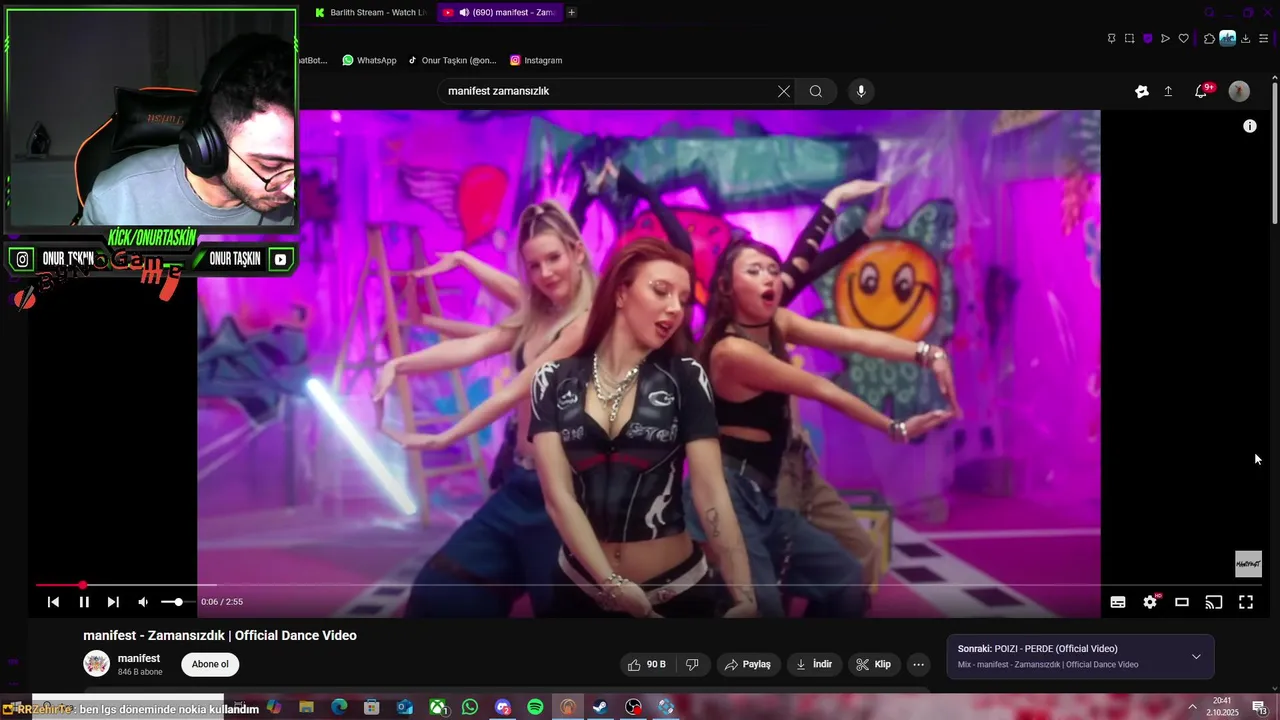Viewport: 1280px width, 720px height.
Task: Show hidden system tray icons chevron
Action: (1192, 707)
